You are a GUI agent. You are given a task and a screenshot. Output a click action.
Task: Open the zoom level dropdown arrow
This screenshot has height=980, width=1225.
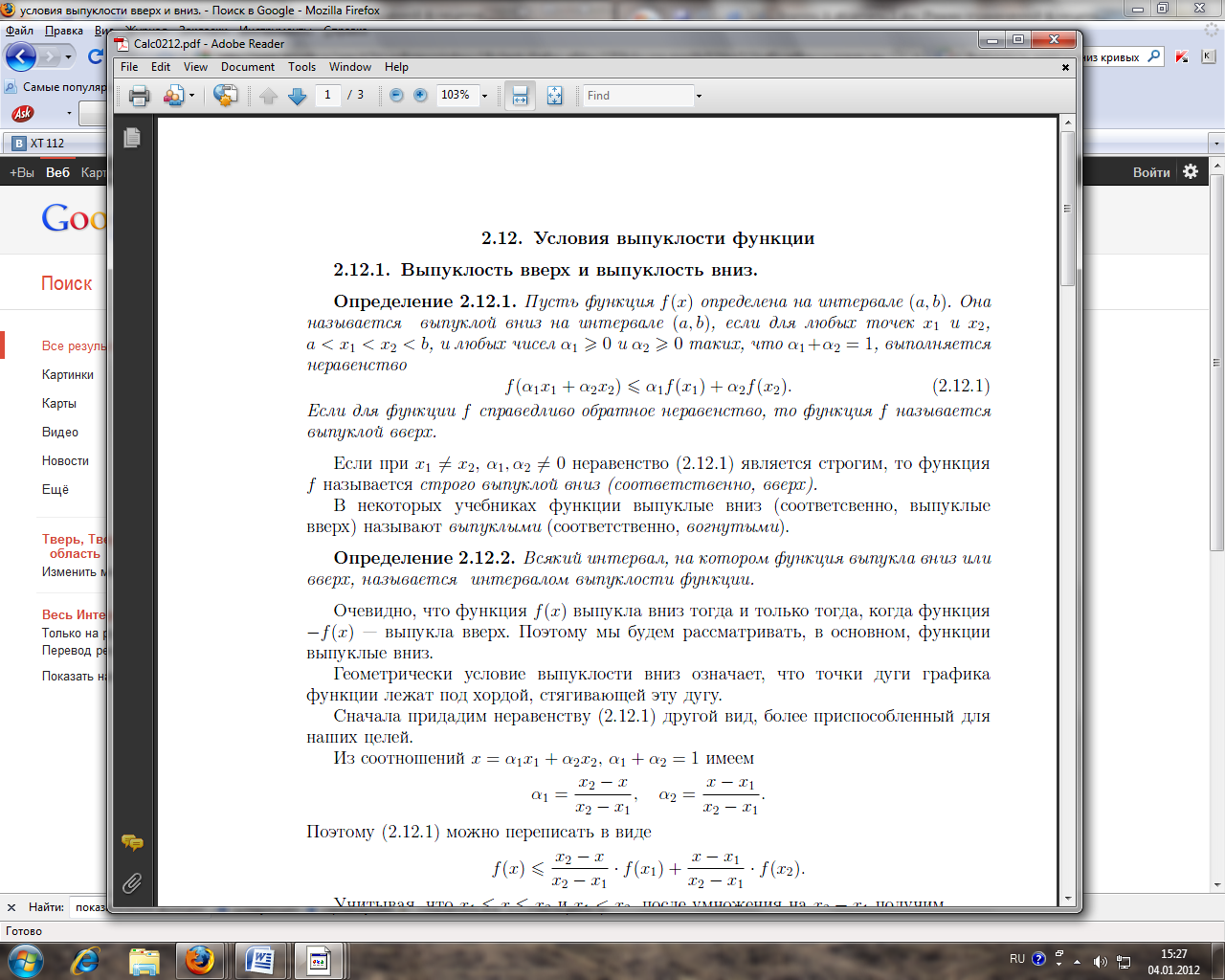click(x=484, y=96)
